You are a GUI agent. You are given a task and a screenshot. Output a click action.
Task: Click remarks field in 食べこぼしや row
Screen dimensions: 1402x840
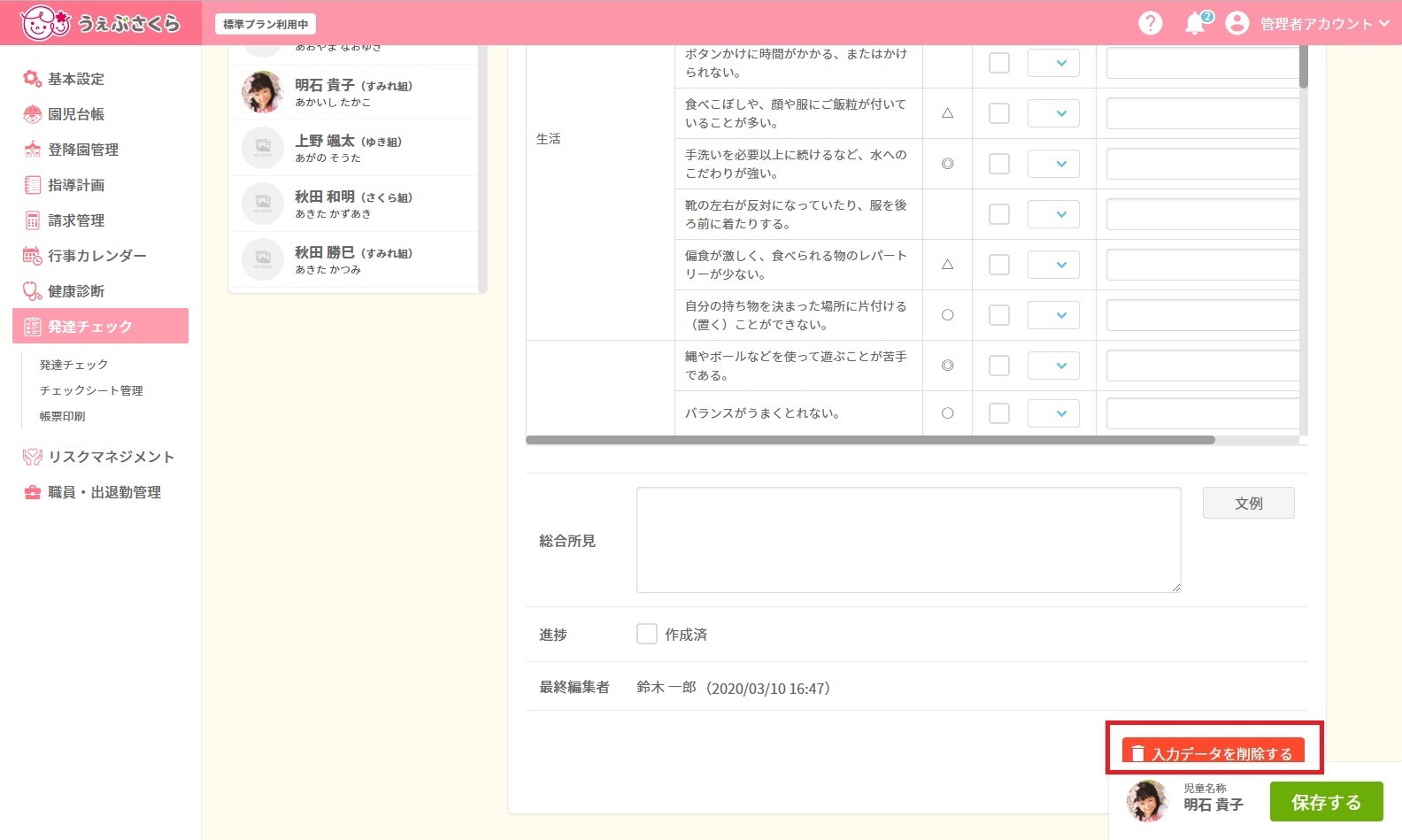(1203, 113)
